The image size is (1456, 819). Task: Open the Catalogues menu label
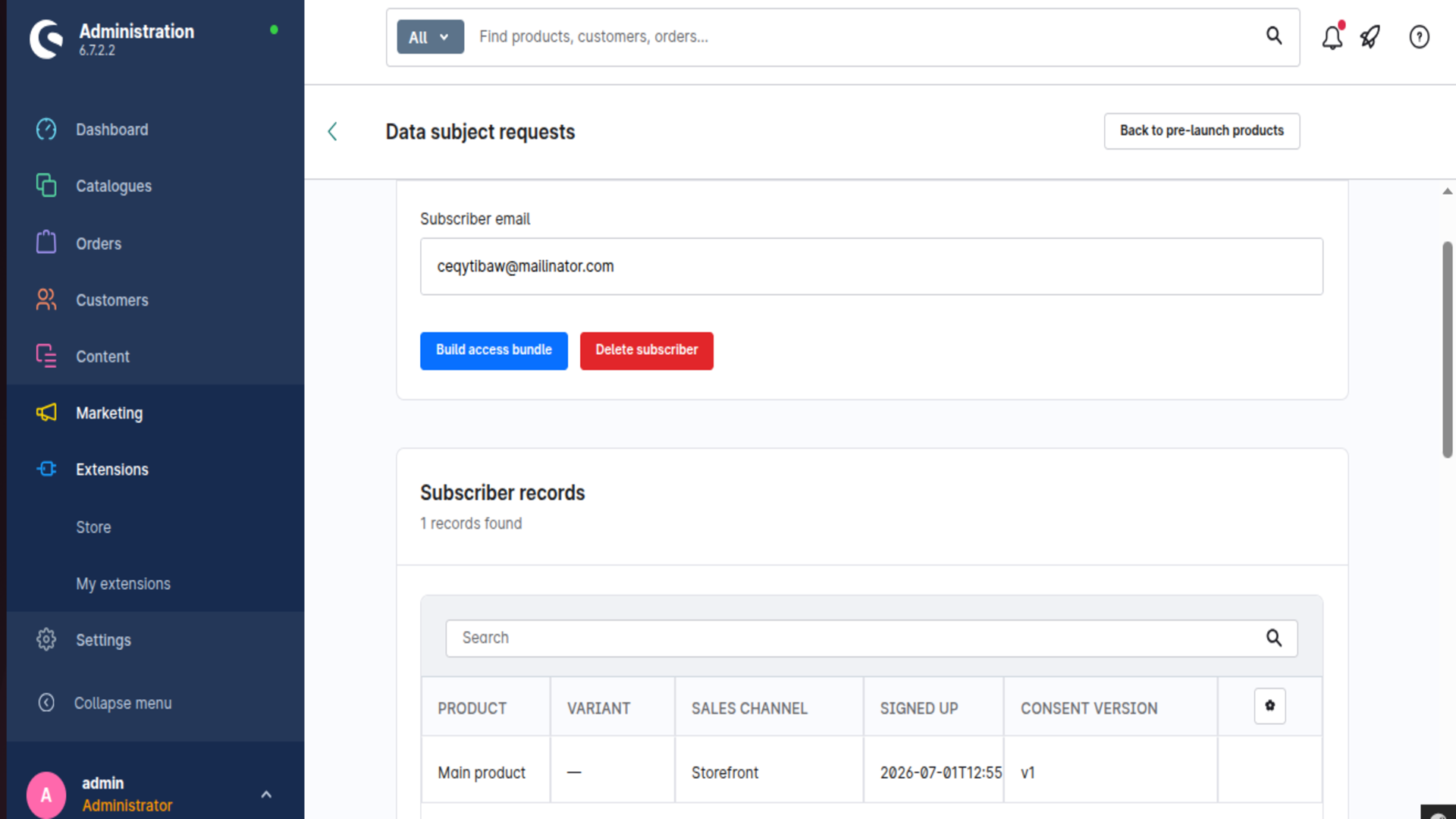coord(114,187)
